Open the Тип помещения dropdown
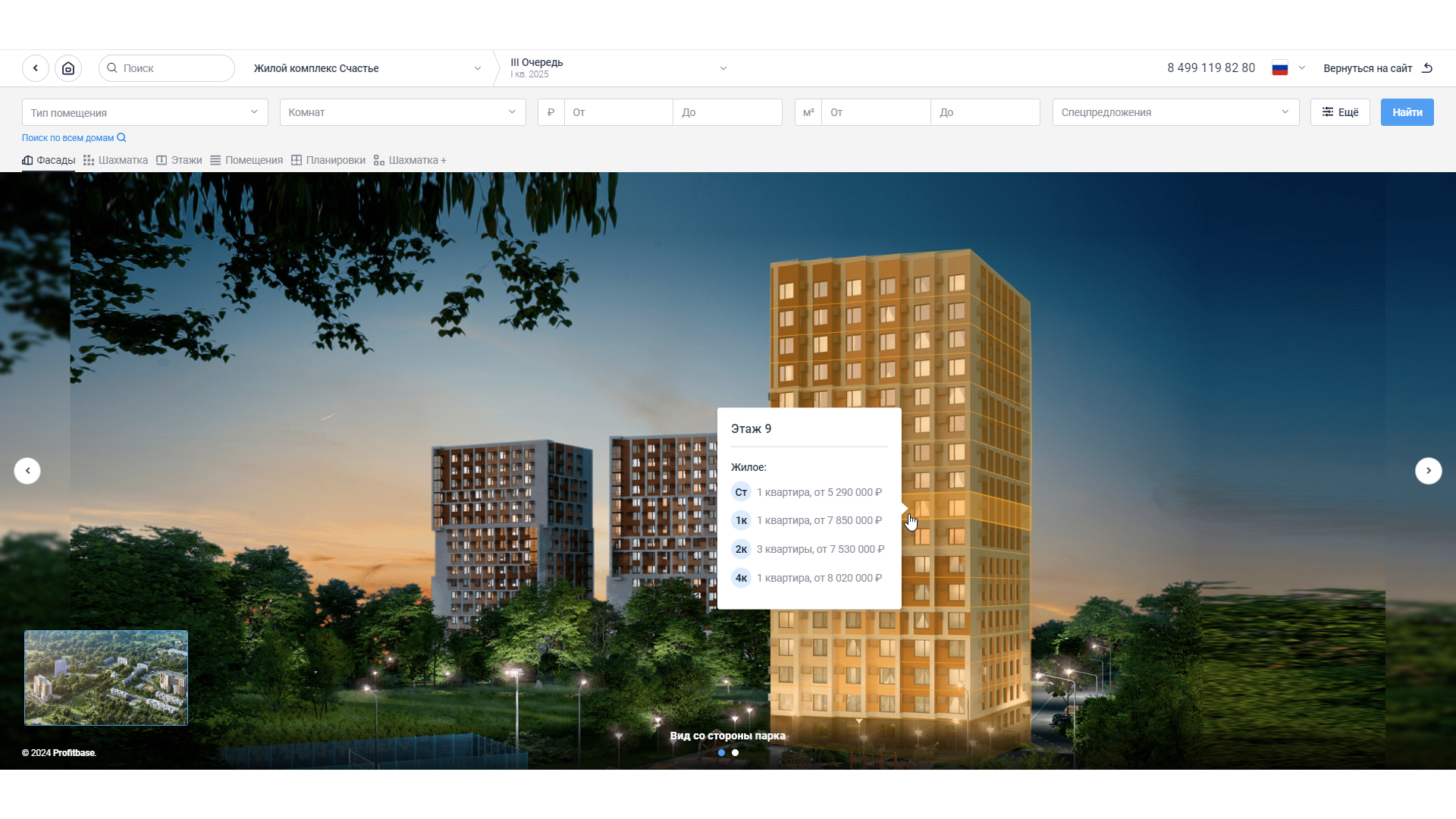This screenshot has width=1456, height=819. (145, 112)
